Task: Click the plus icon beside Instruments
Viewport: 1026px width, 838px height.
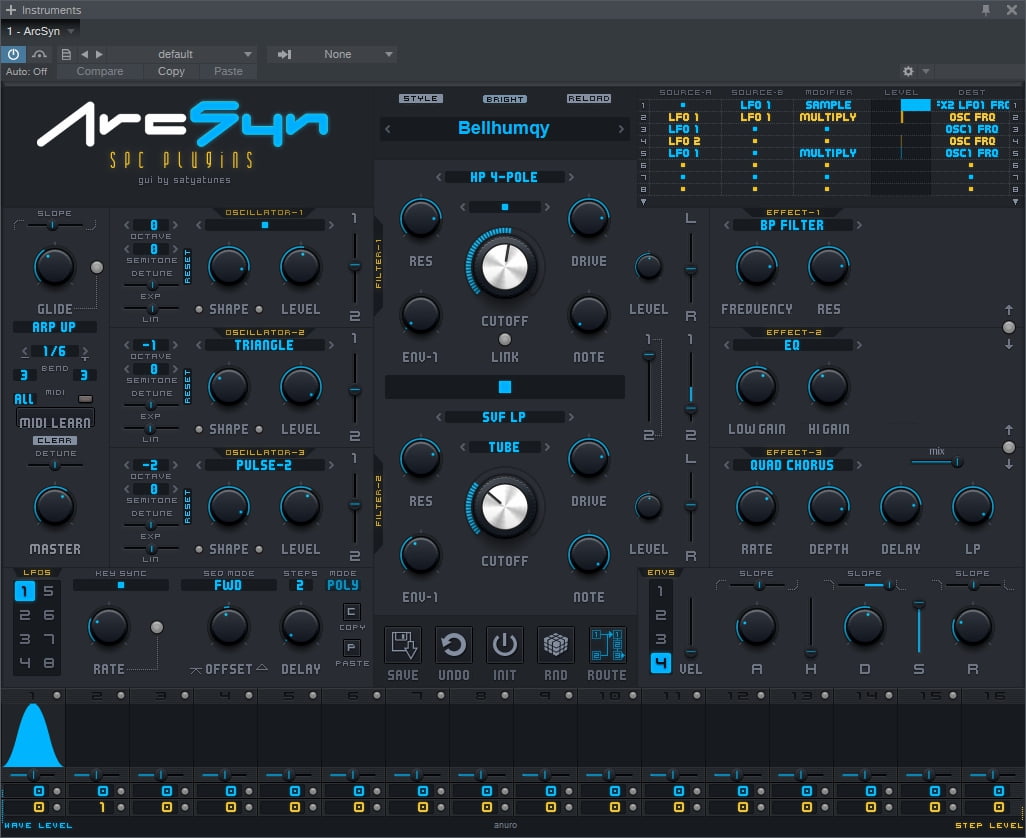Action: coord(10,10)
